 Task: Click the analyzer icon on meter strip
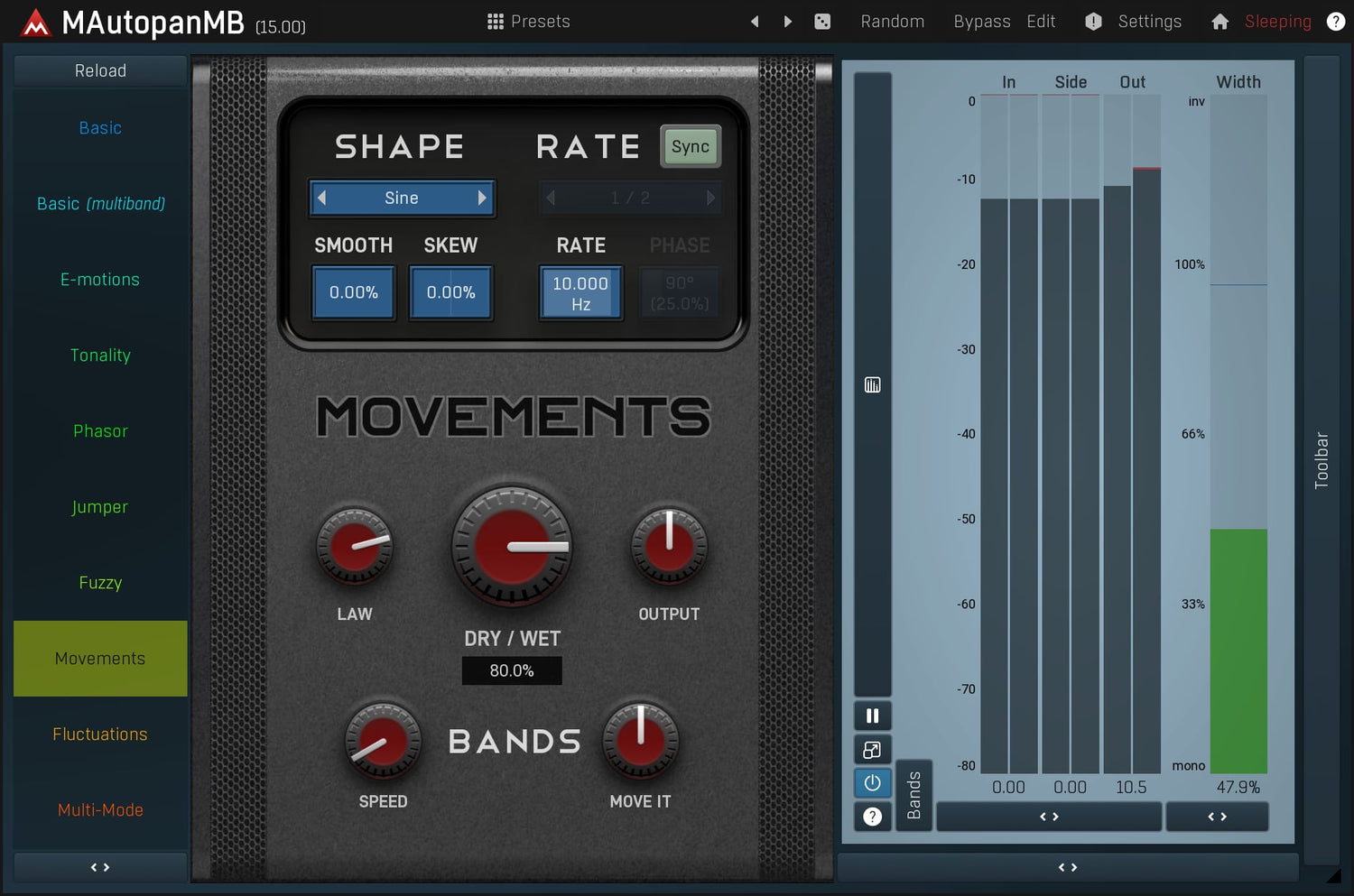[872, 385]
